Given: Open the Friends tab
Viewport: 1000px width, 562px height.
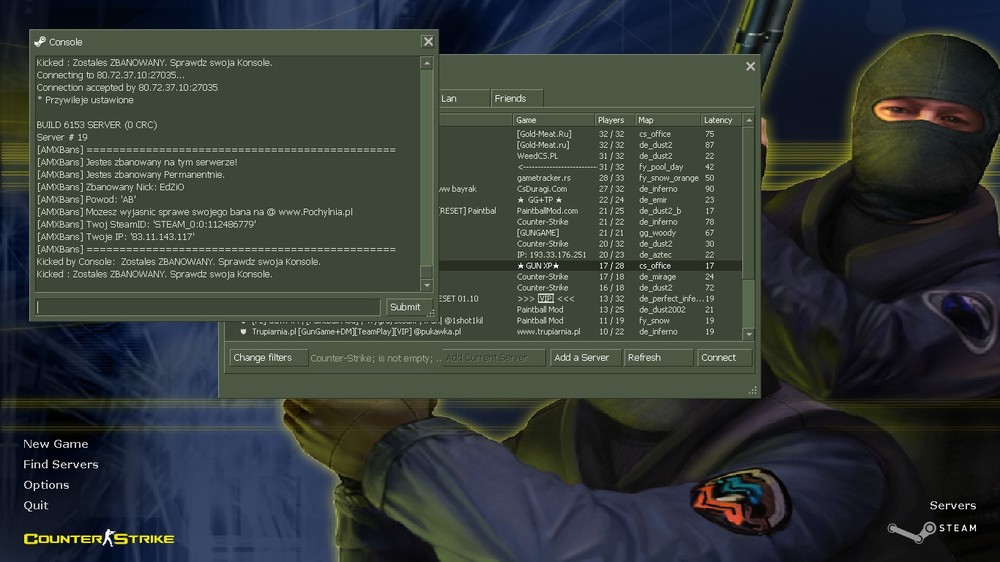Looking at the screenshot, I should point(510,99).
